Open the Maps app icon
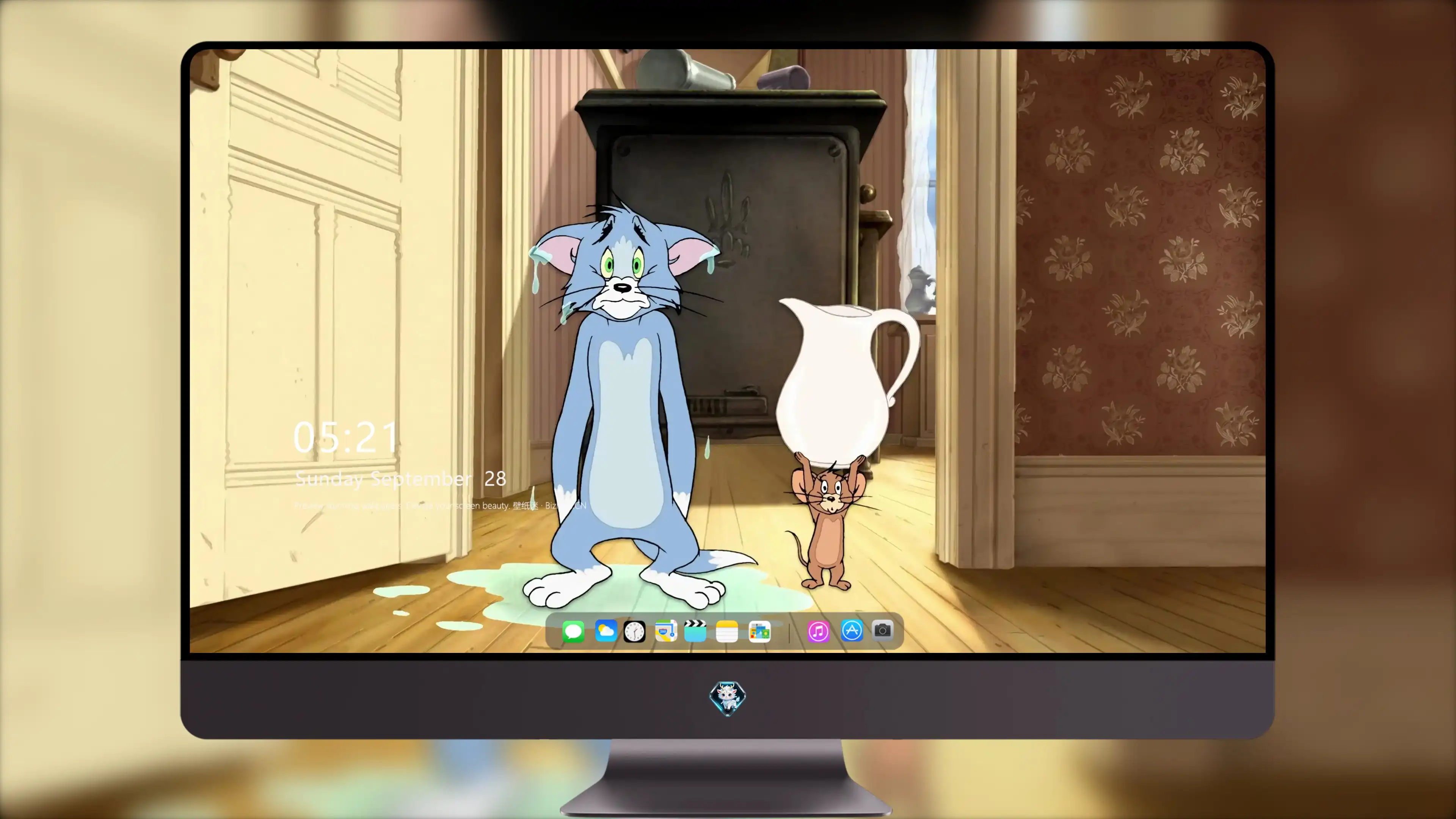Viewport: 1456px width, 819px height. (x=666, y=631)
